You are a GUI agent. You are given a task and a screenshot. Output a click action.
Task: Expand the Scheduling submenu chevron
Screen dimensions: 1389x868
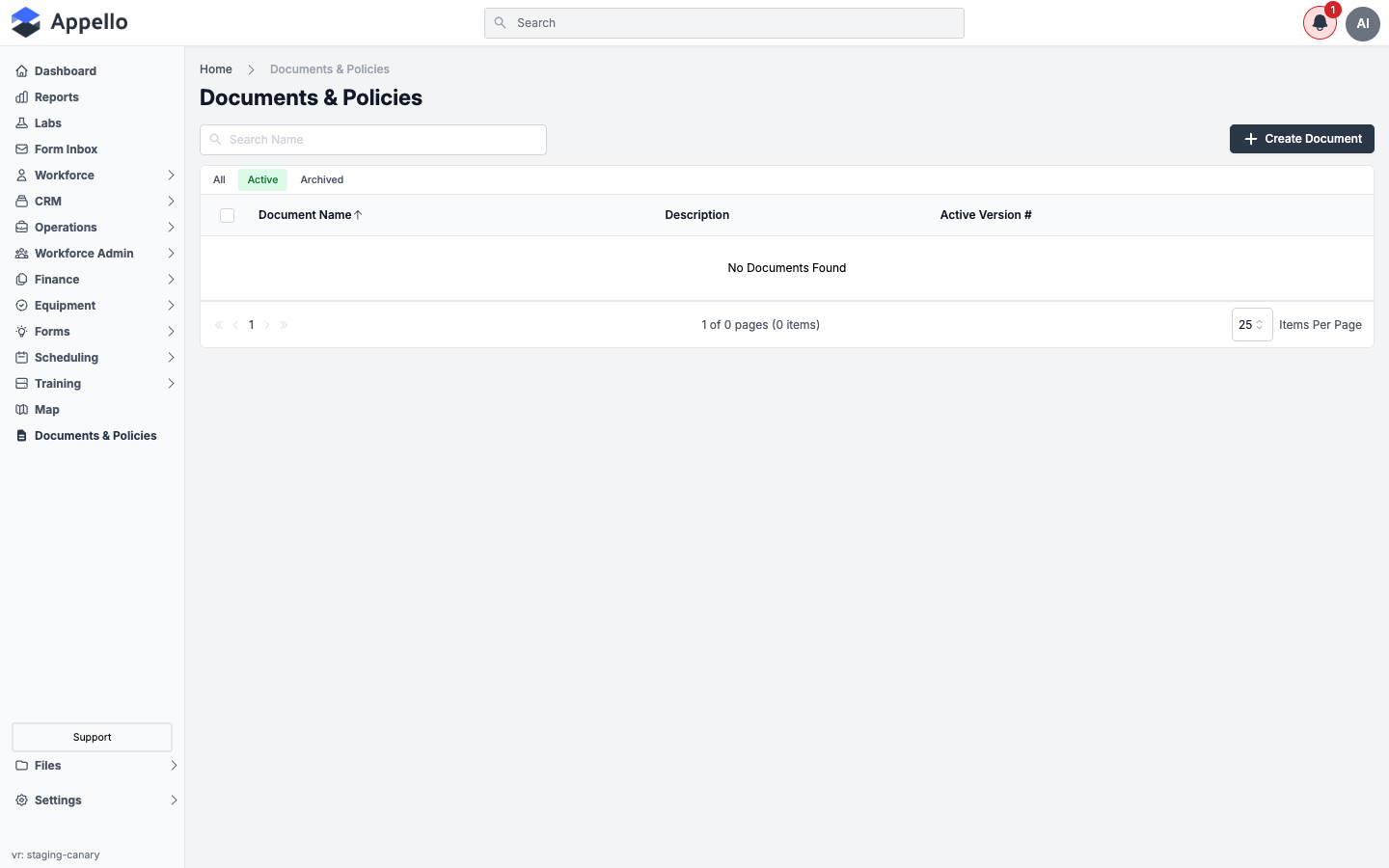point(171,358)
